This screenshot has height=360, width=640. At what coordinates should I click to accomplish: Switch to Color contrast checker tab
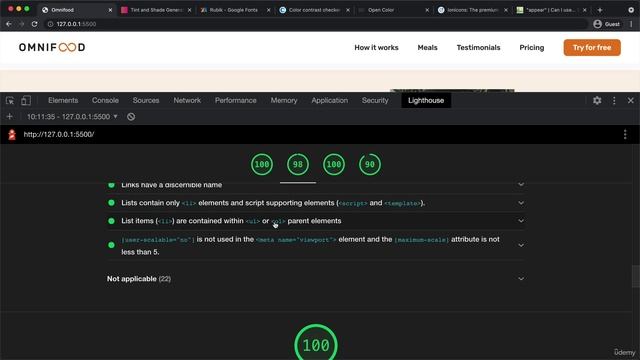pos(314,10)
